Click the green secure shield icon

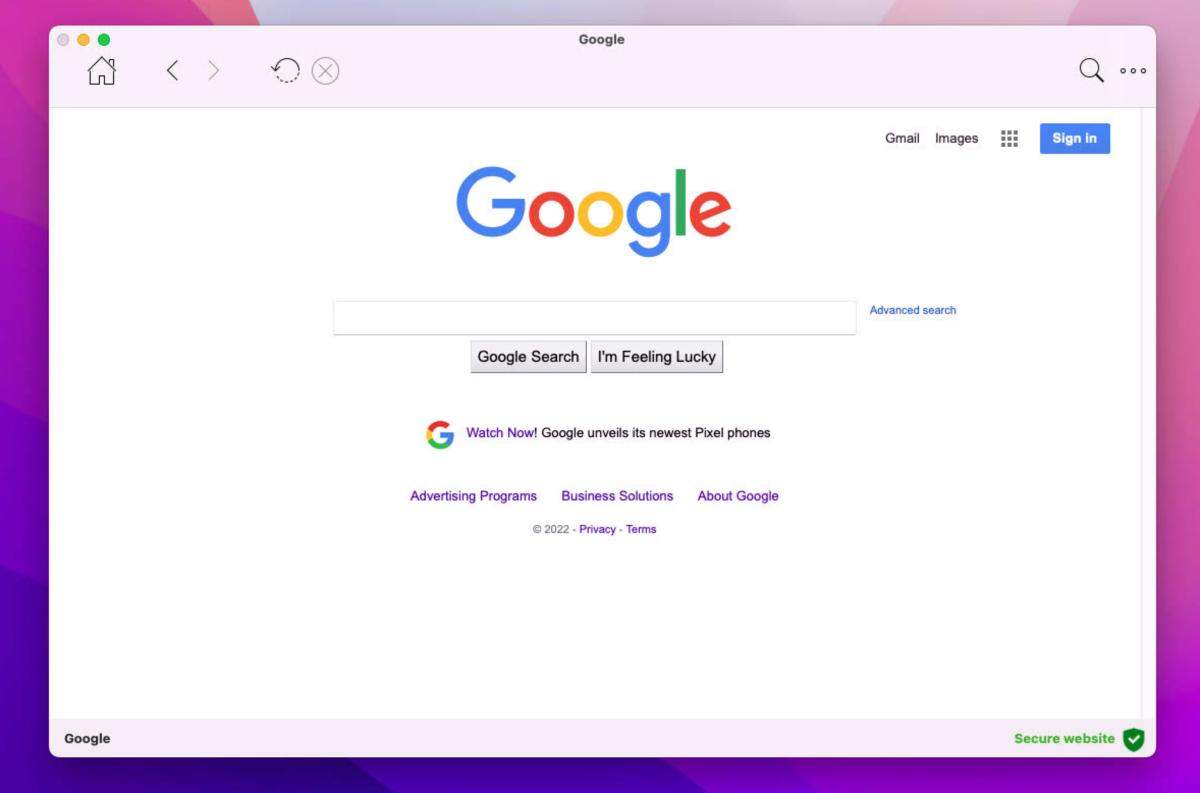[1133, 739]
